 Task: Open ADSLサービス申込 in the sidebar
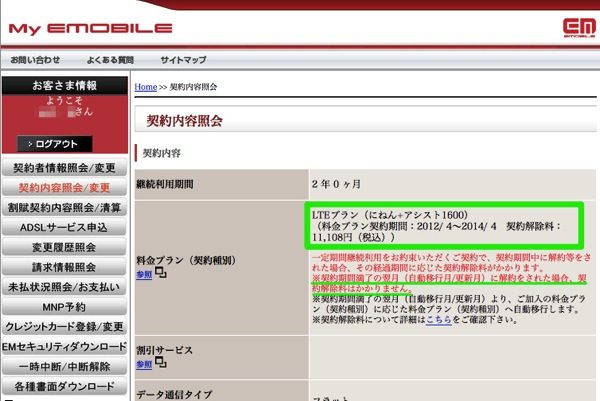tap(64, 228)
